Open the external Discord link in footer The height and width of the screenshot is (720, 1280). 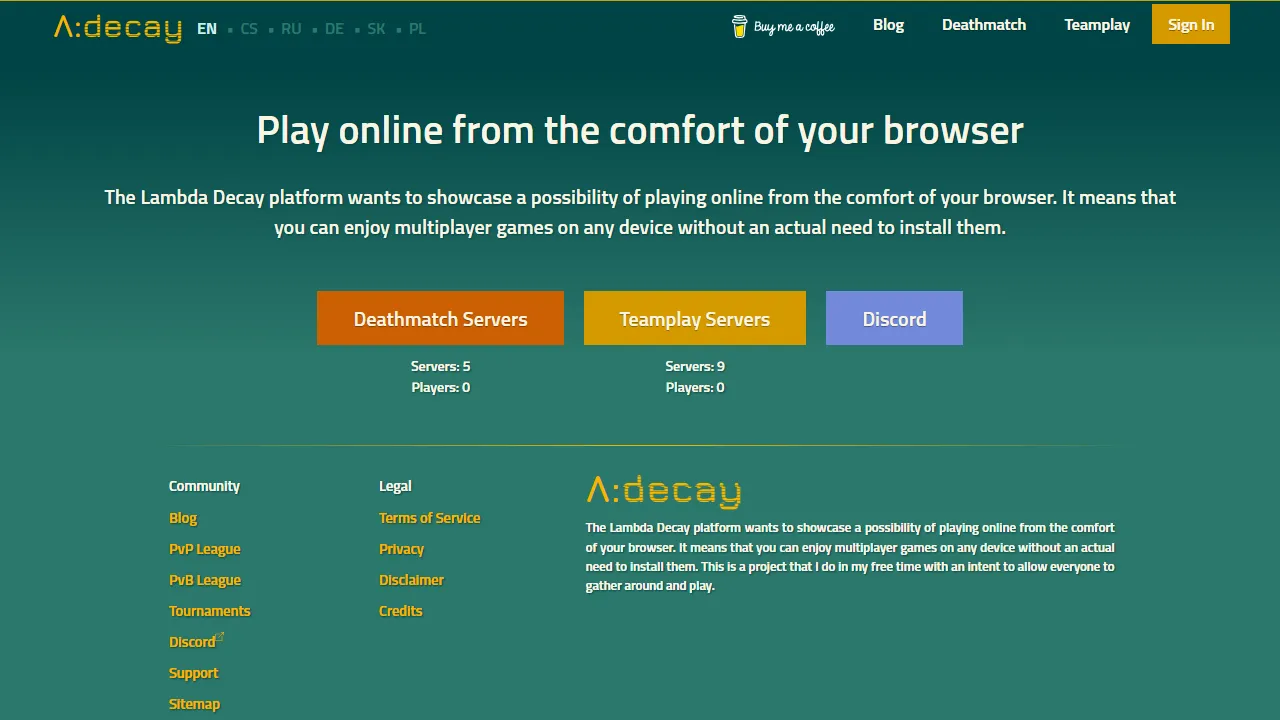click(191, 641)
